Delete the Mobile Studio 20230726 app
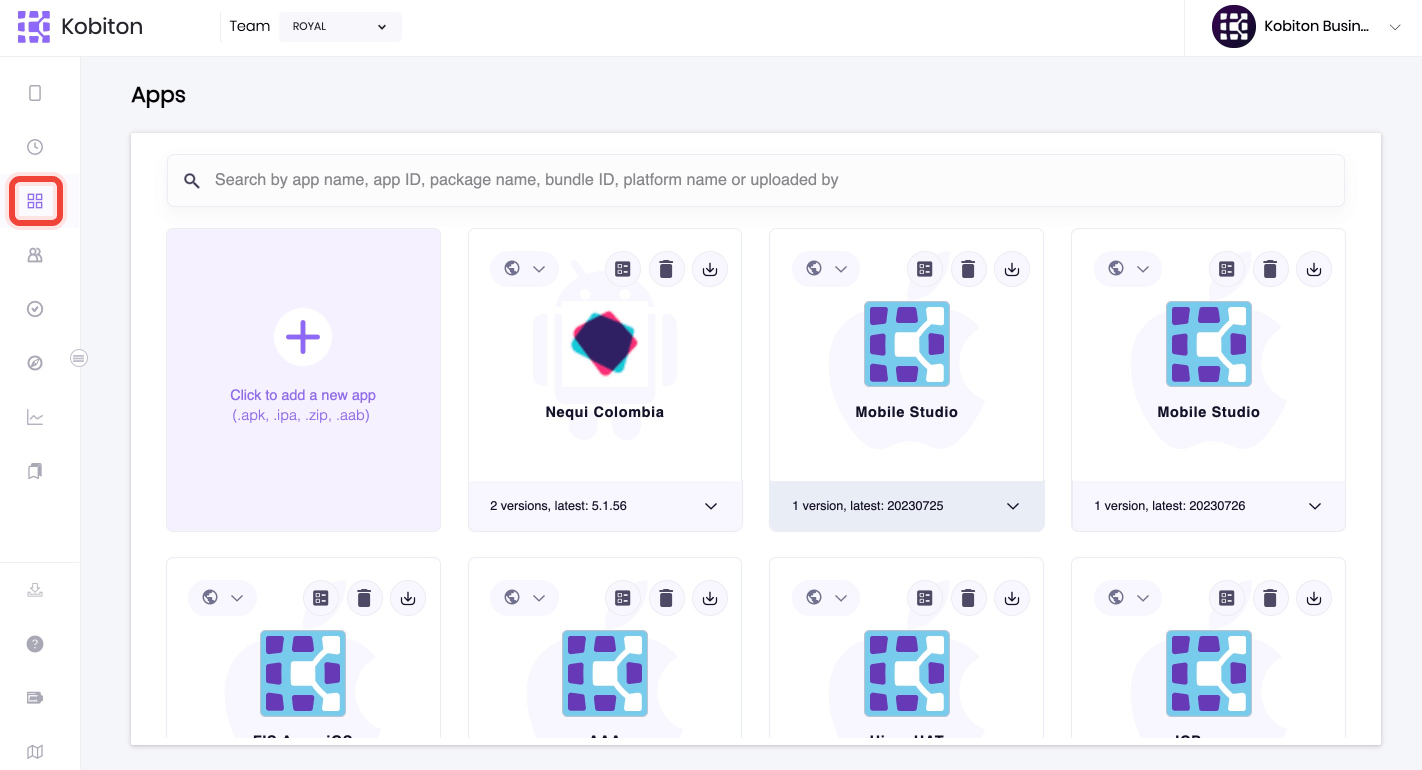Viewport: 1422px width, 770px height. (x=1271, y=269)
